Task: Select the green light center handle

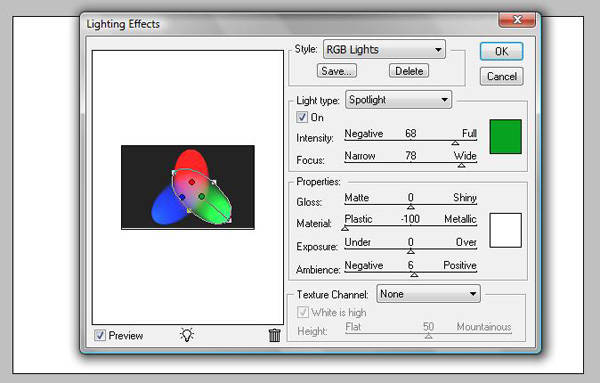Action: [202, 197]
